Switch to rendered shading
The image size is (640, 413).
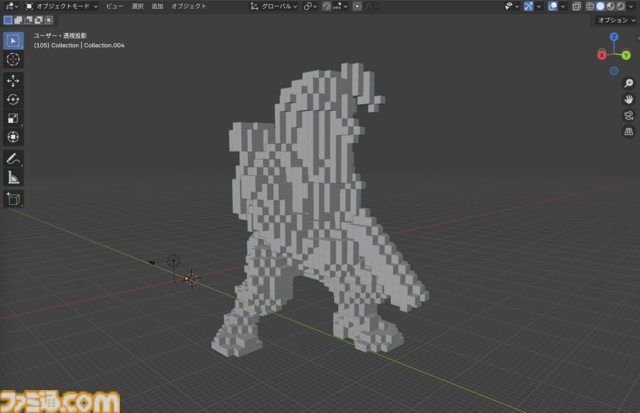tap(620, 6)
